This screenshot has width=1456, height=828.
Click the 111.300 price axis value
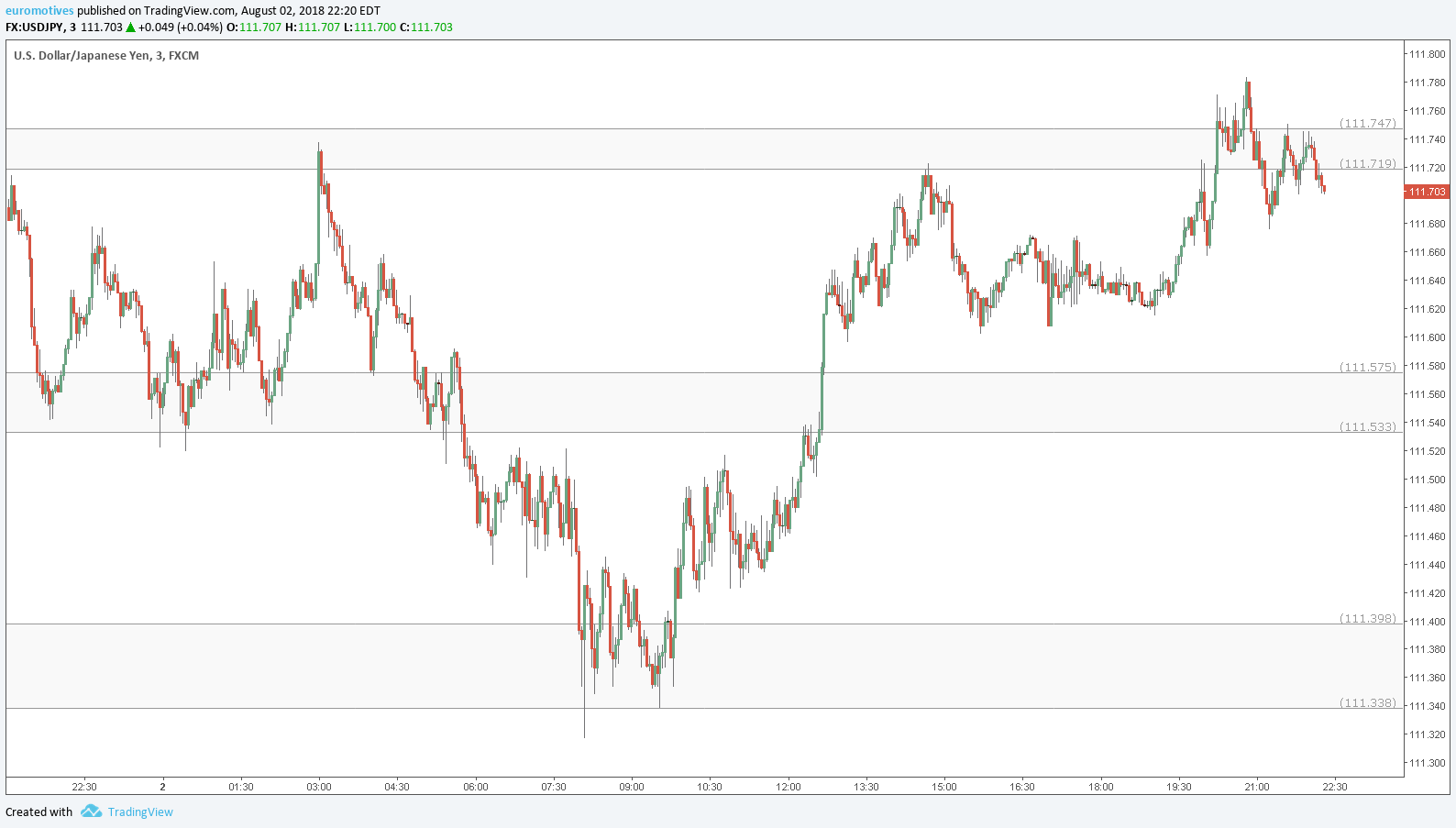1427,763
